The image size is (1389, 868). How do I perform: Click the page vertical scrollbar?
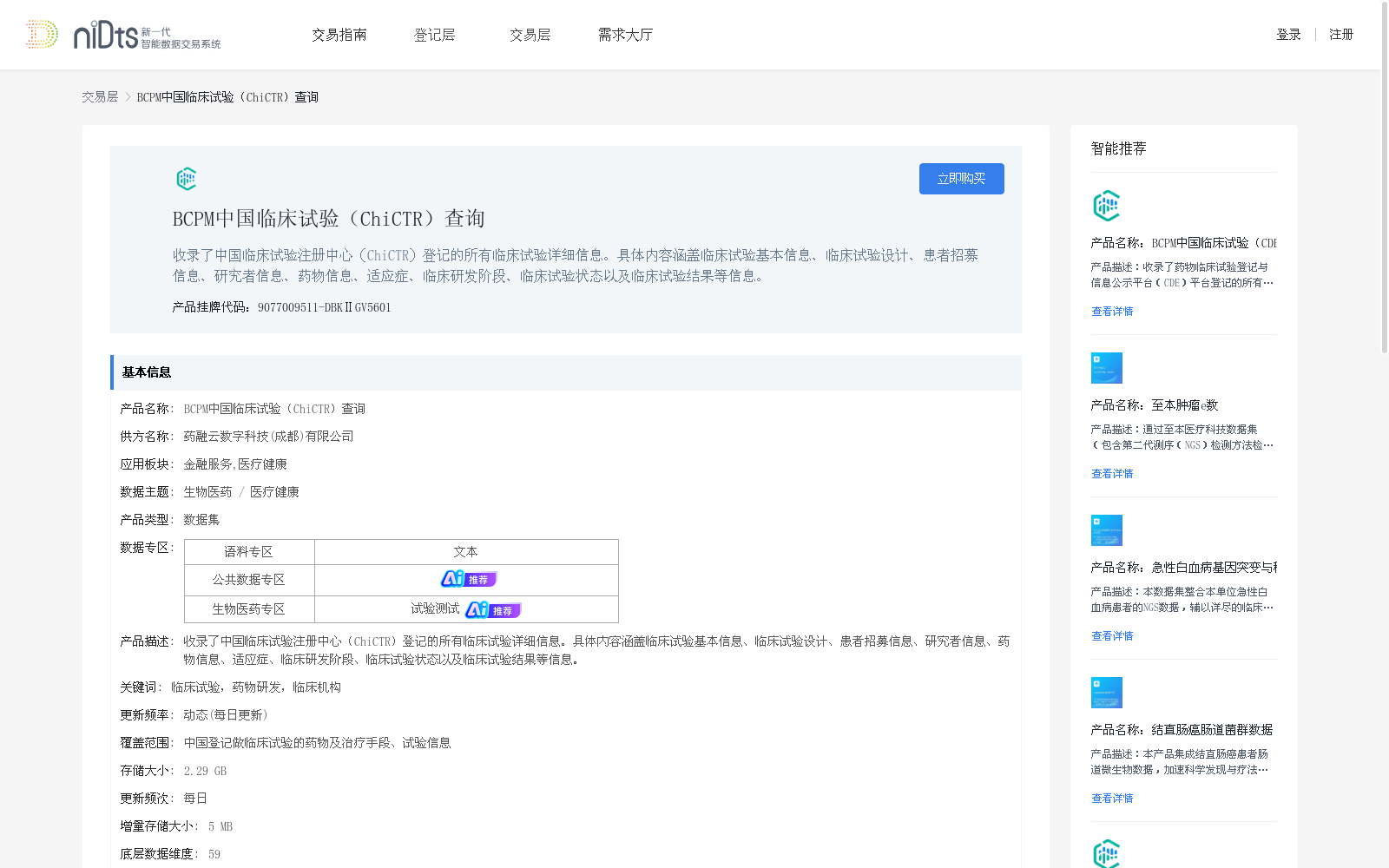coord(1385,178)
